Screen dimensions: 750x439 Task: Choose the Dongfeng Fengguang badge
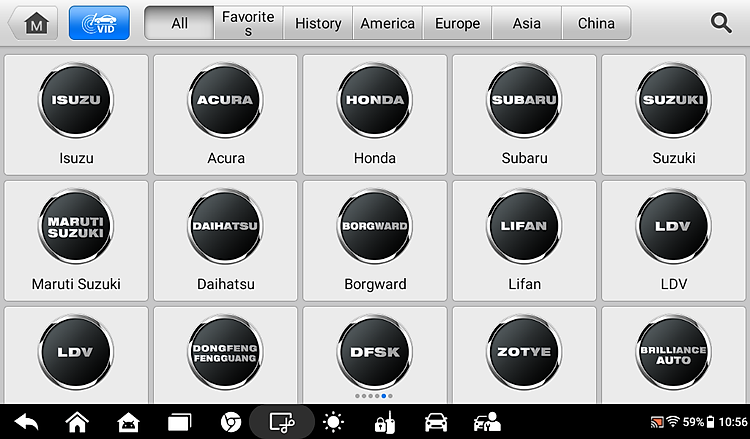225,352
